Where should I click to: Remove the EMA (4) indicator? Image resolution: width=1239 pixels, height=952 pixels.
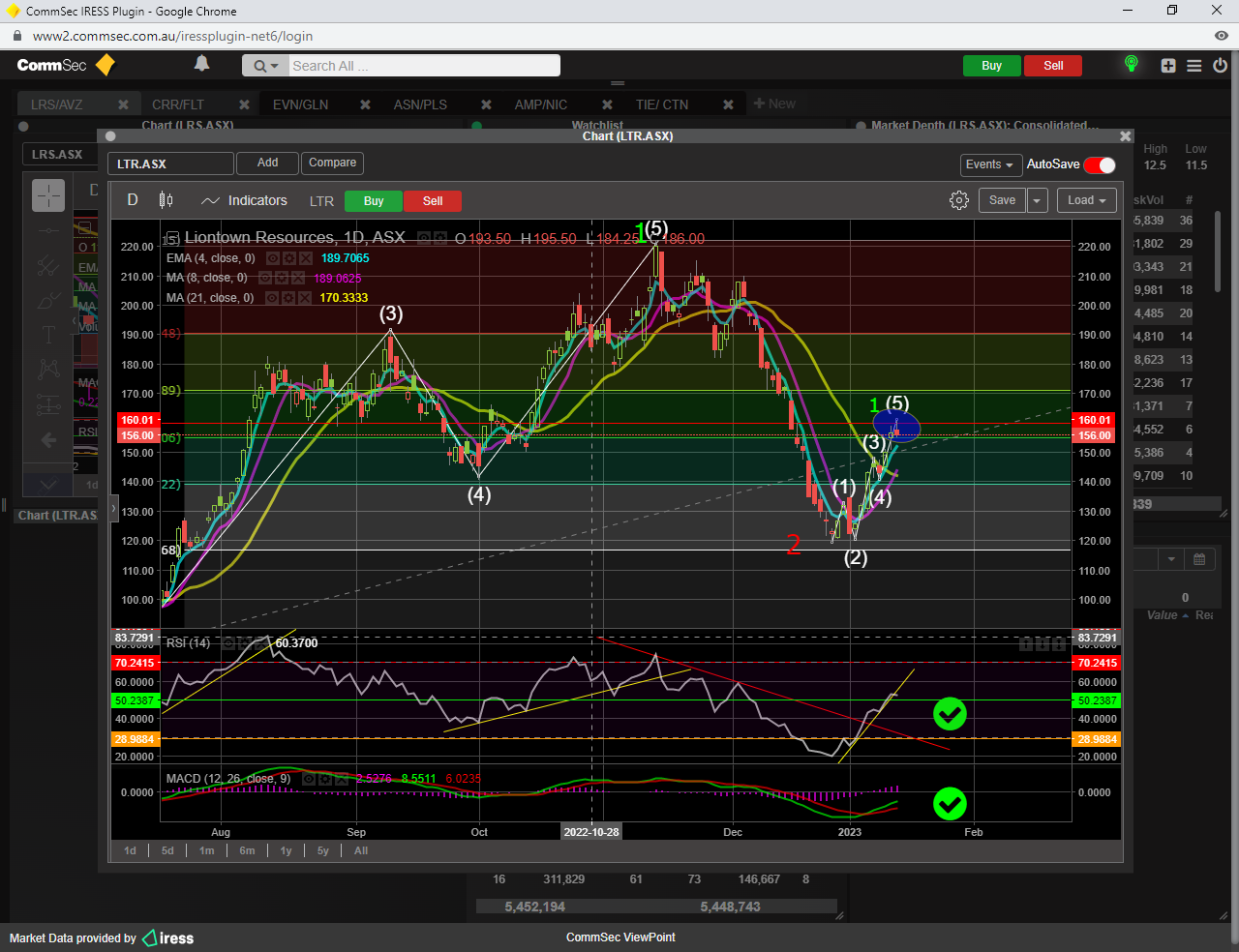[305, 258]
